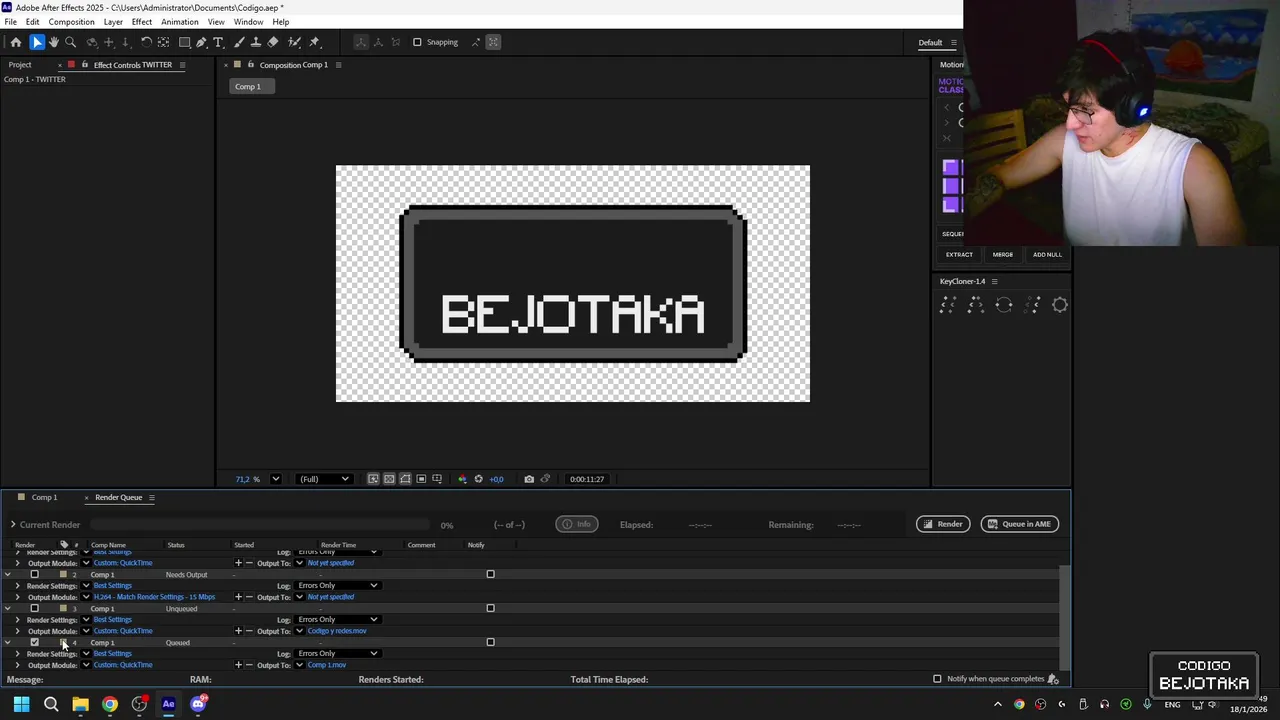The width and height of the screenshot is (1280, 720).
Task: Click the KeyCloner settings gear icon
Action: (x=1060, y=305)
